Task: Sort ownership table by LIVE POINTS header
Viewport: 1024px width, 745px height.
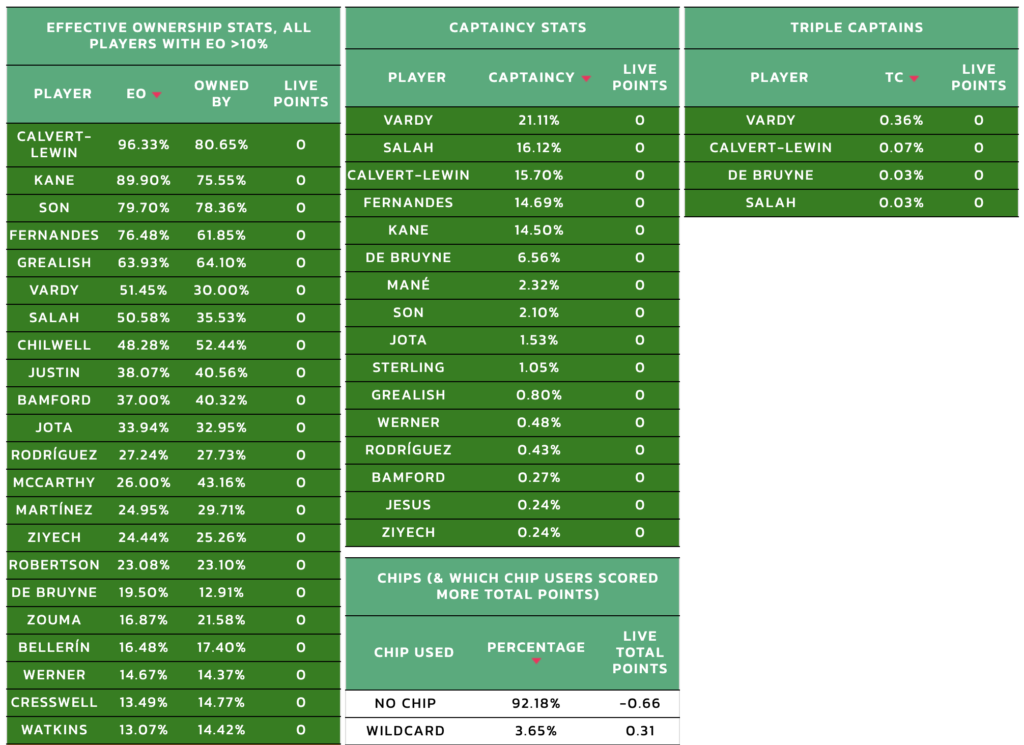Action: (x=300, y=93)
